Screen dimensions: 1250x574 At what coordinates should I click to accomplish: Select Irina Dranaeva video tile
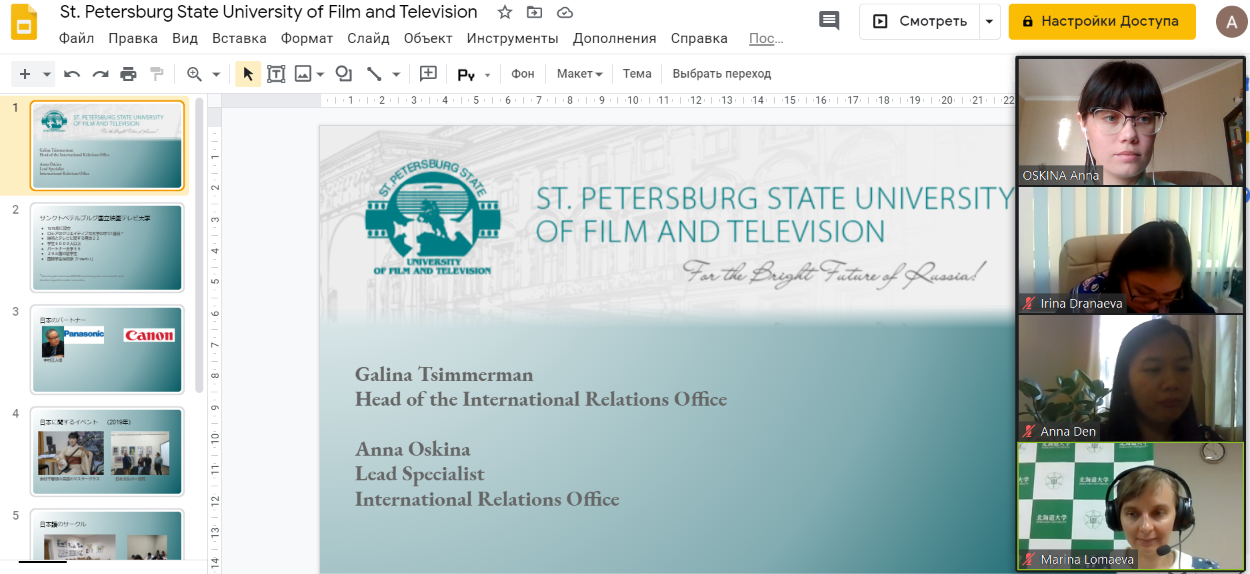point(1131,249)
